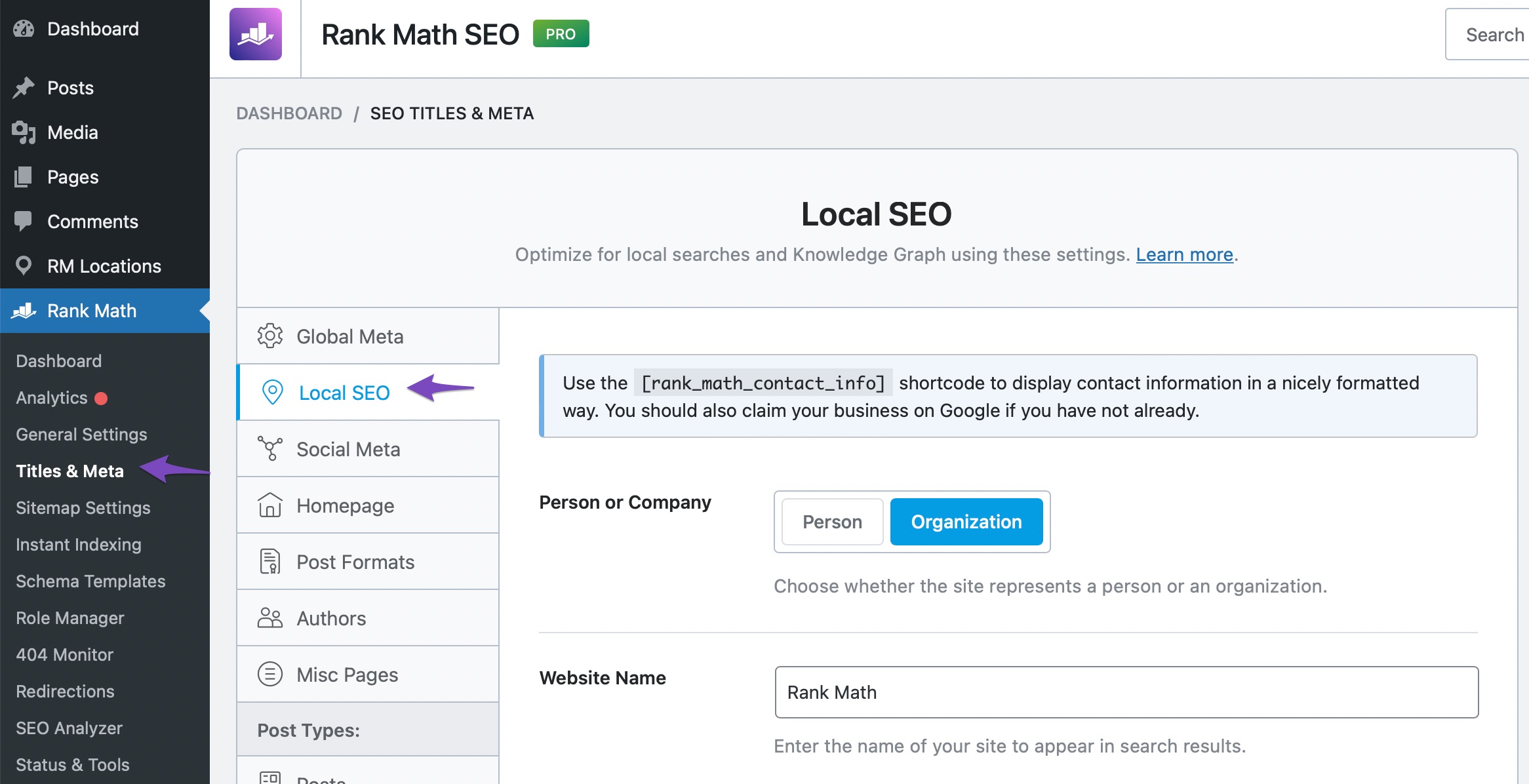Open the Analytics submenu item

[x=52, y=398]
